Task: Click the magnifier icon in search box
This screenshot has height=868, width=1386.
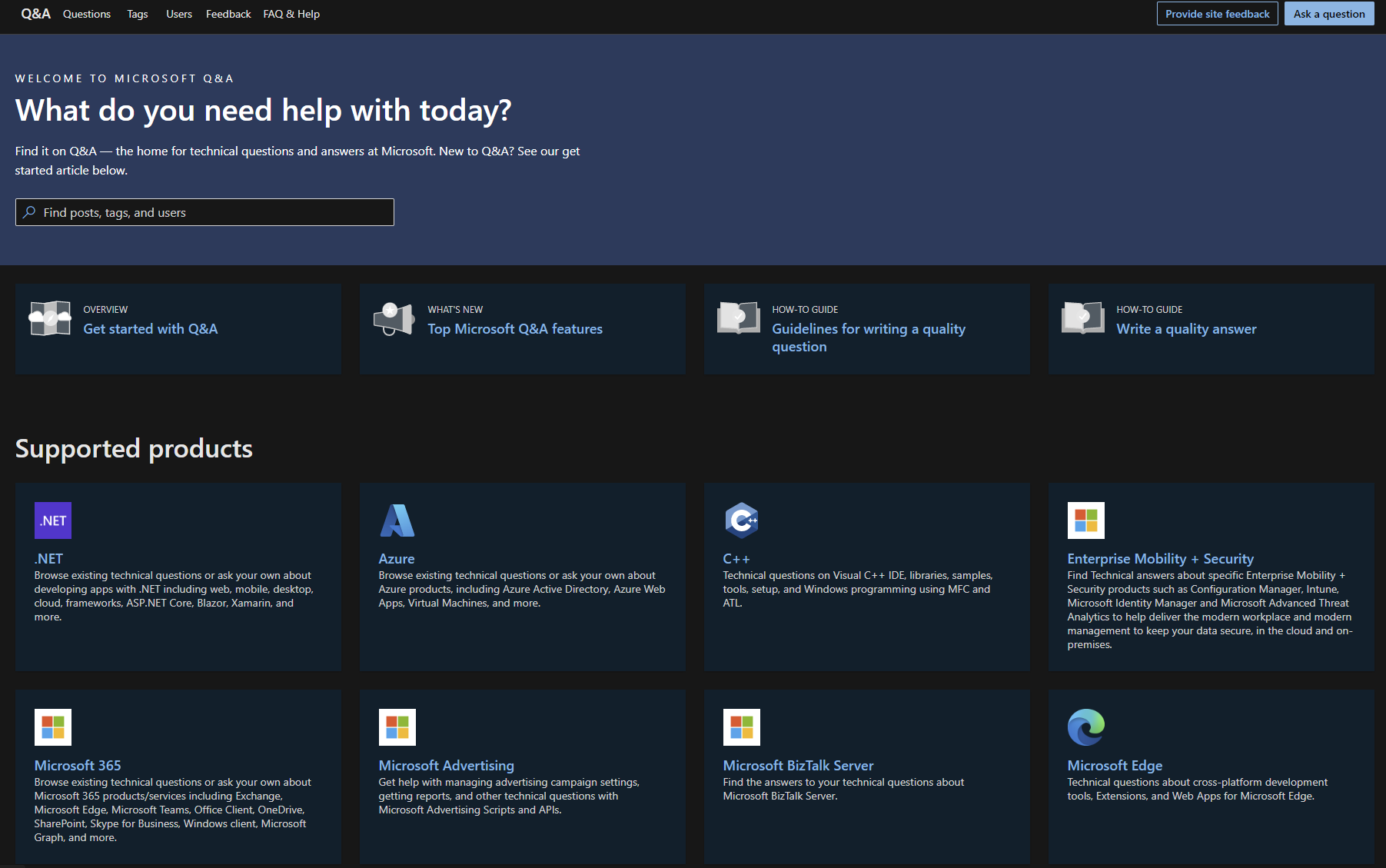Action: 30,212
